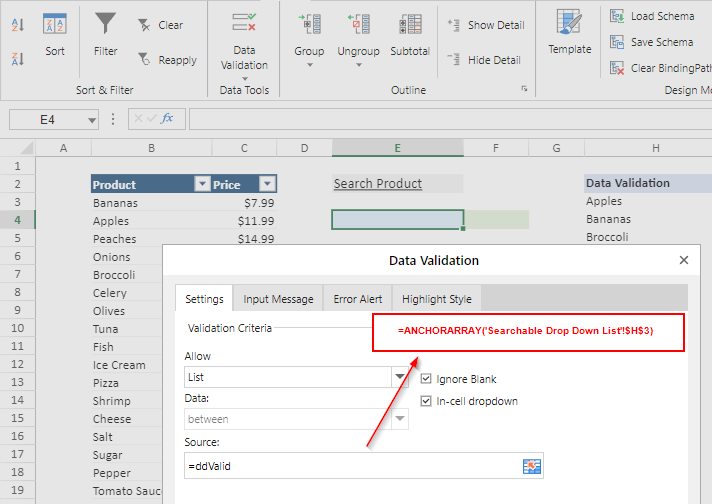
Task: Switch to the Input Message tab
Action: click(278, 299)
